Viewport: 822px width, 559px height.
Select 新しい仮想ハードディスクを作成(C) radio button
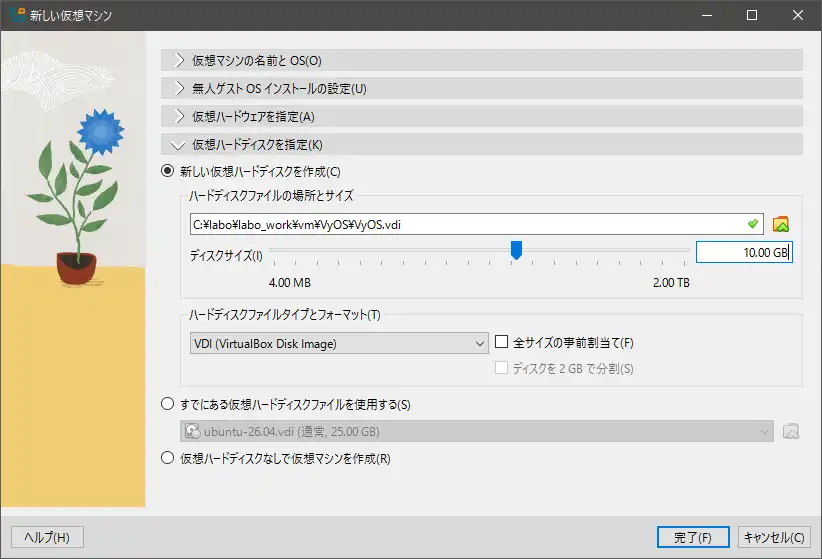click(167, 171)
